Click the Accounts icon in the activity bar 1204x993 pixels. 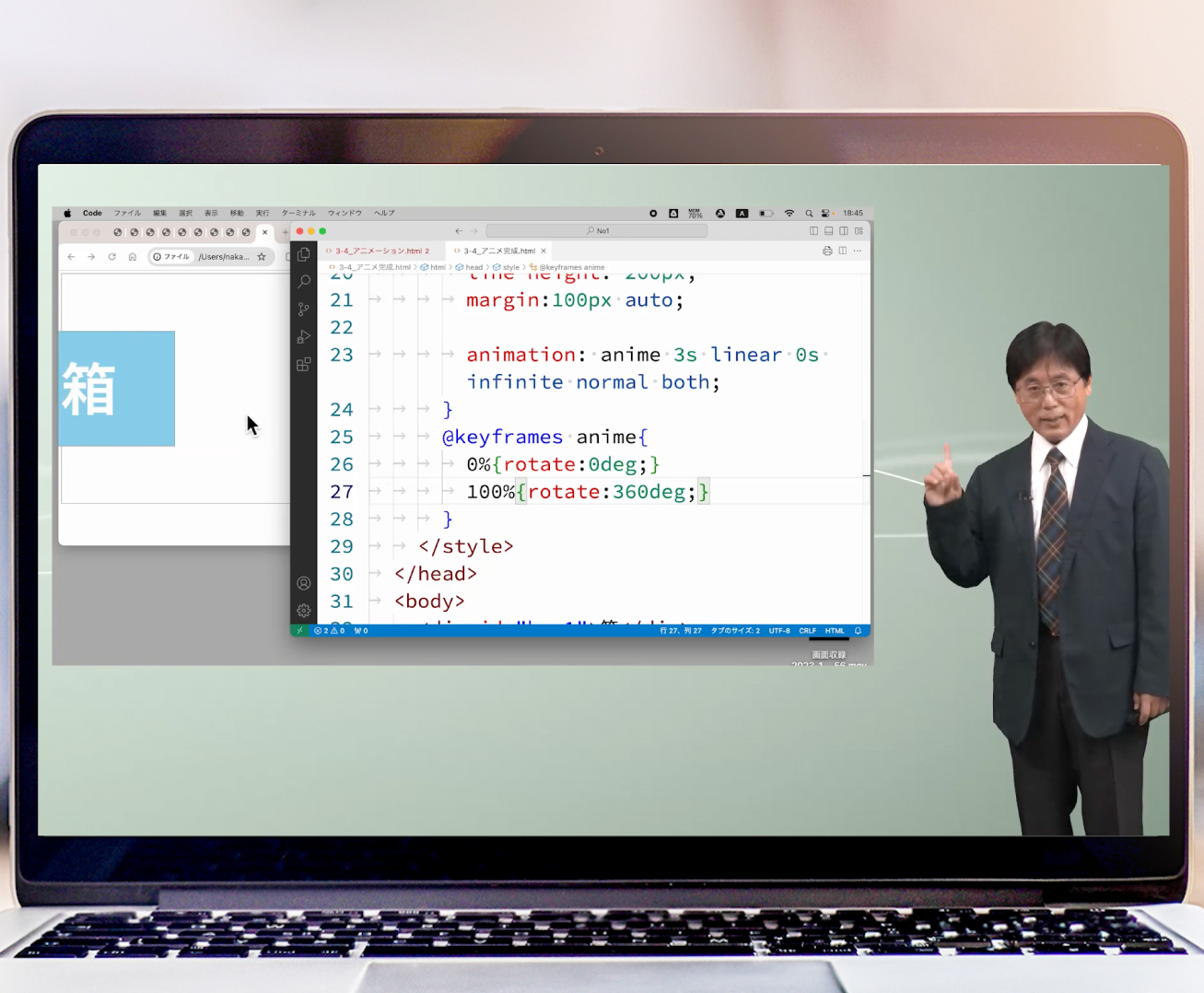[304, 583]
